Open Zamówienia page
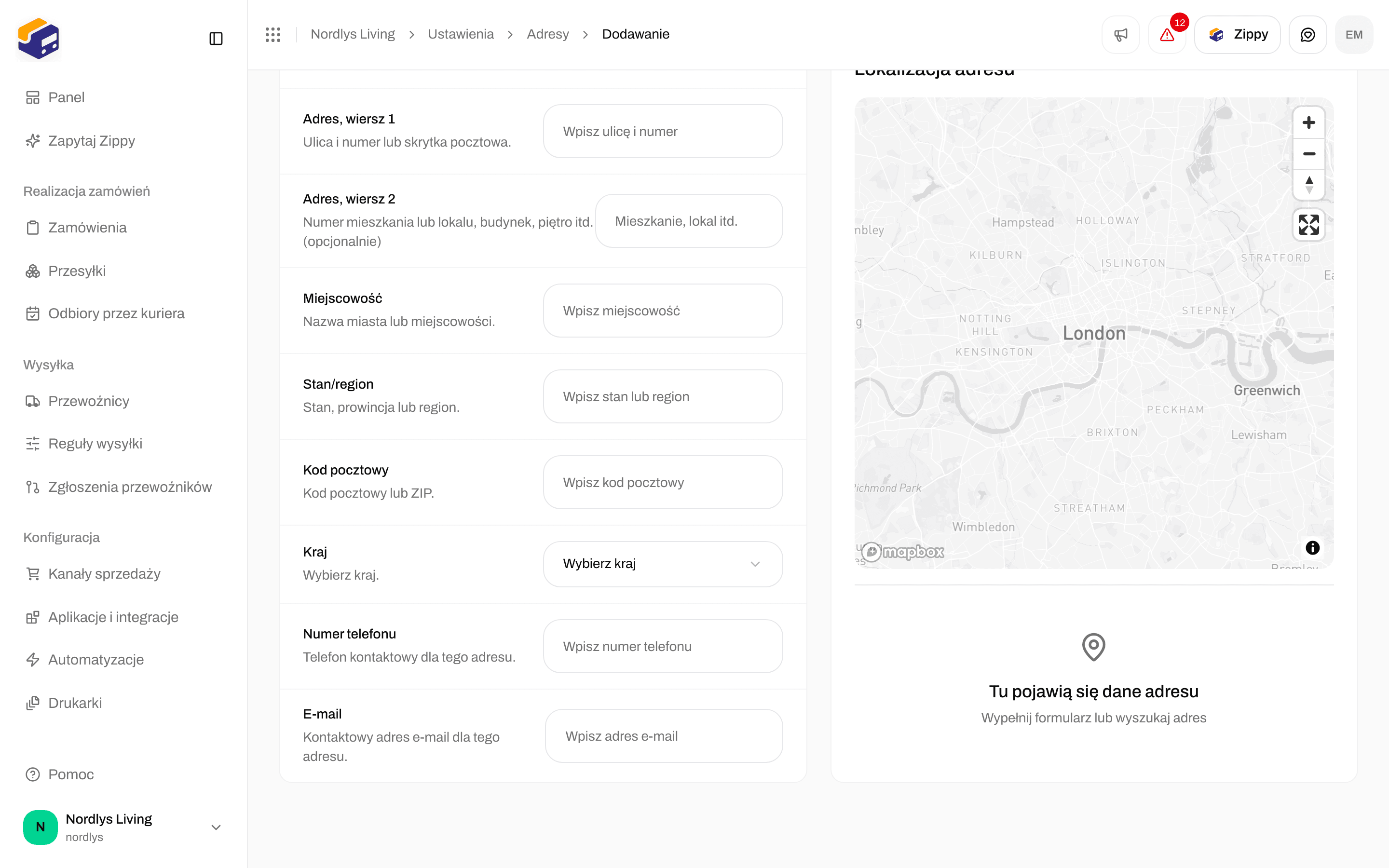 click(x=123, y=227)
